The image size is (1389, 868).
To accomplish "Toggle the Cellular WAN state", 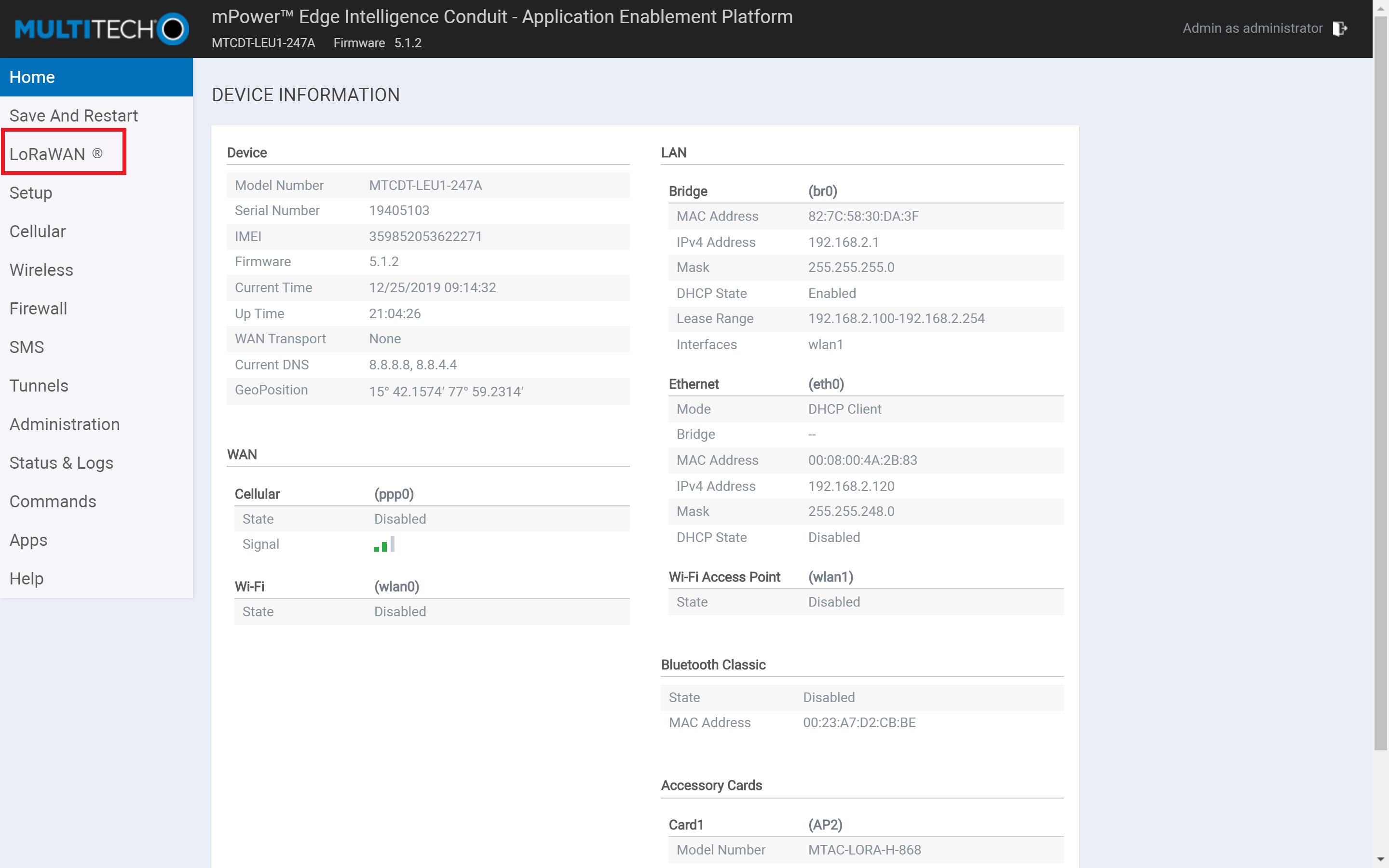I will [400, 519].
